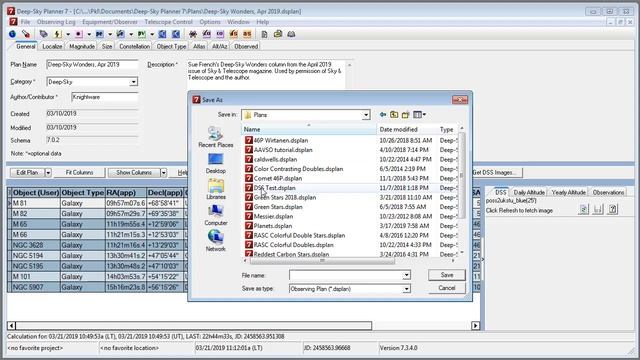Select file Comet 46P.dsplan

(278, 178)
